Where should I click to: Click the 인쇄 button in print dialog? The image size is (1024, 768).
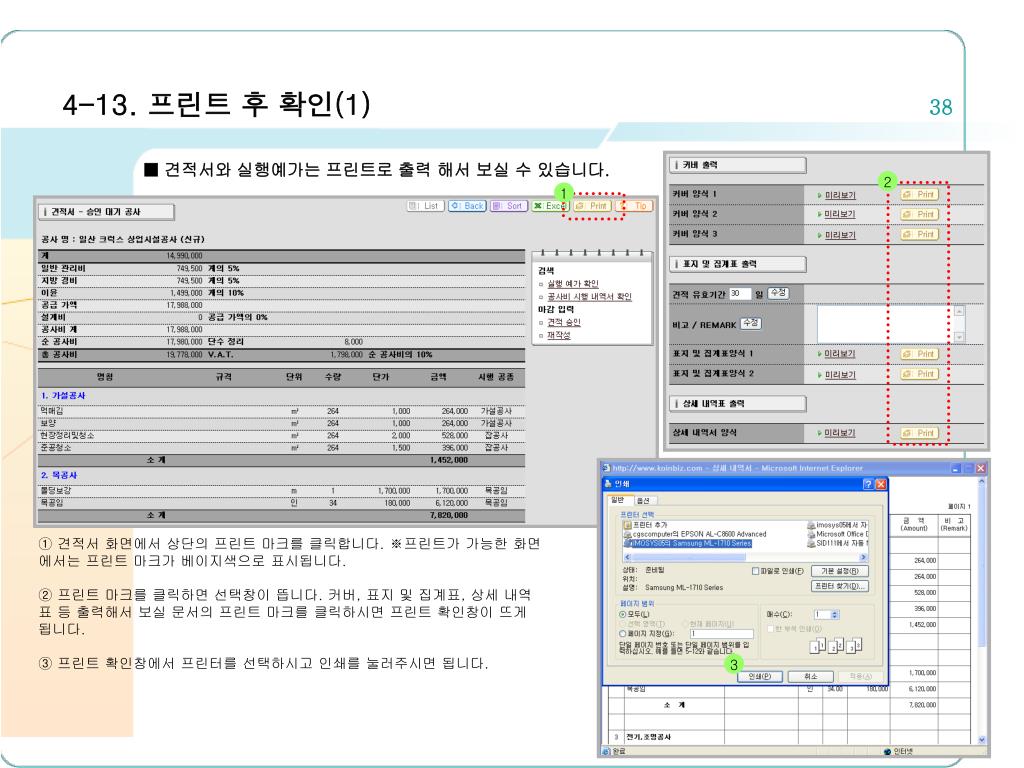[760, 677]
